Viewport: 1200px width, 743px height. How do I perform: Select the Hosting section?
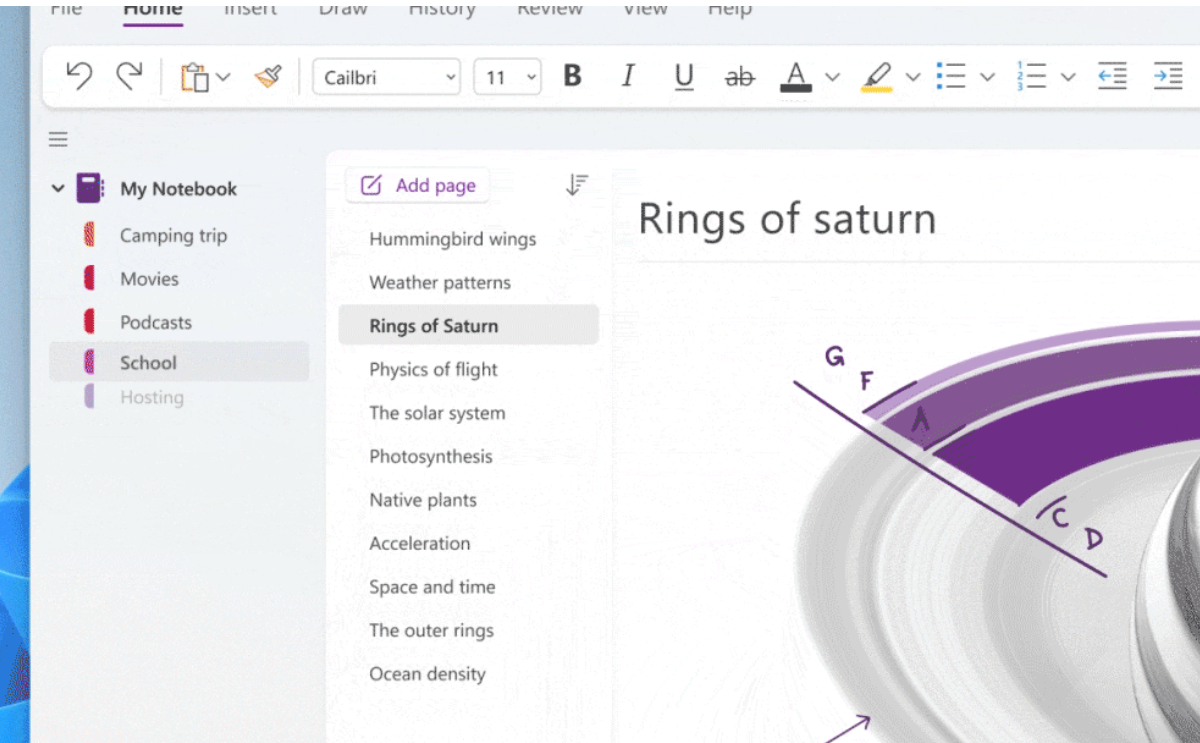[152, 397]
